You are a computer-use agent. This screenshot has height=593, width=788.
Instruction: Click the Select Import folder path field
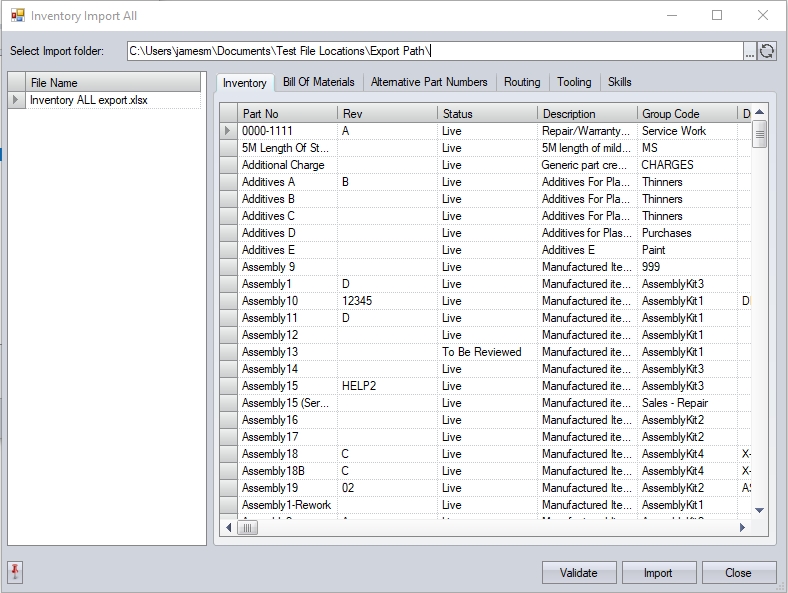[x=435, y=51]
